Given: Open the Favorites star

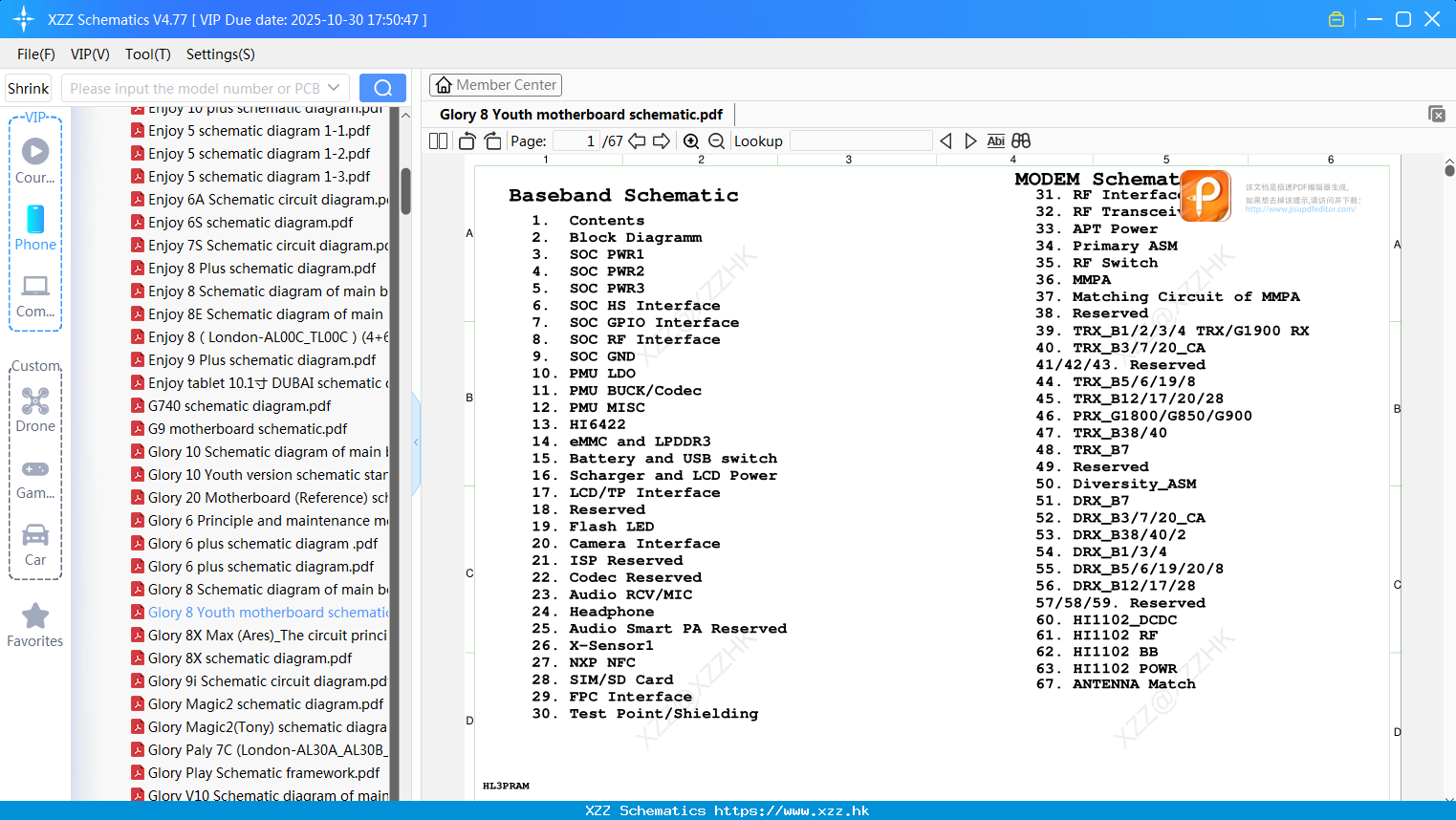Looking at the screenshot, I should tap(35, 625).
